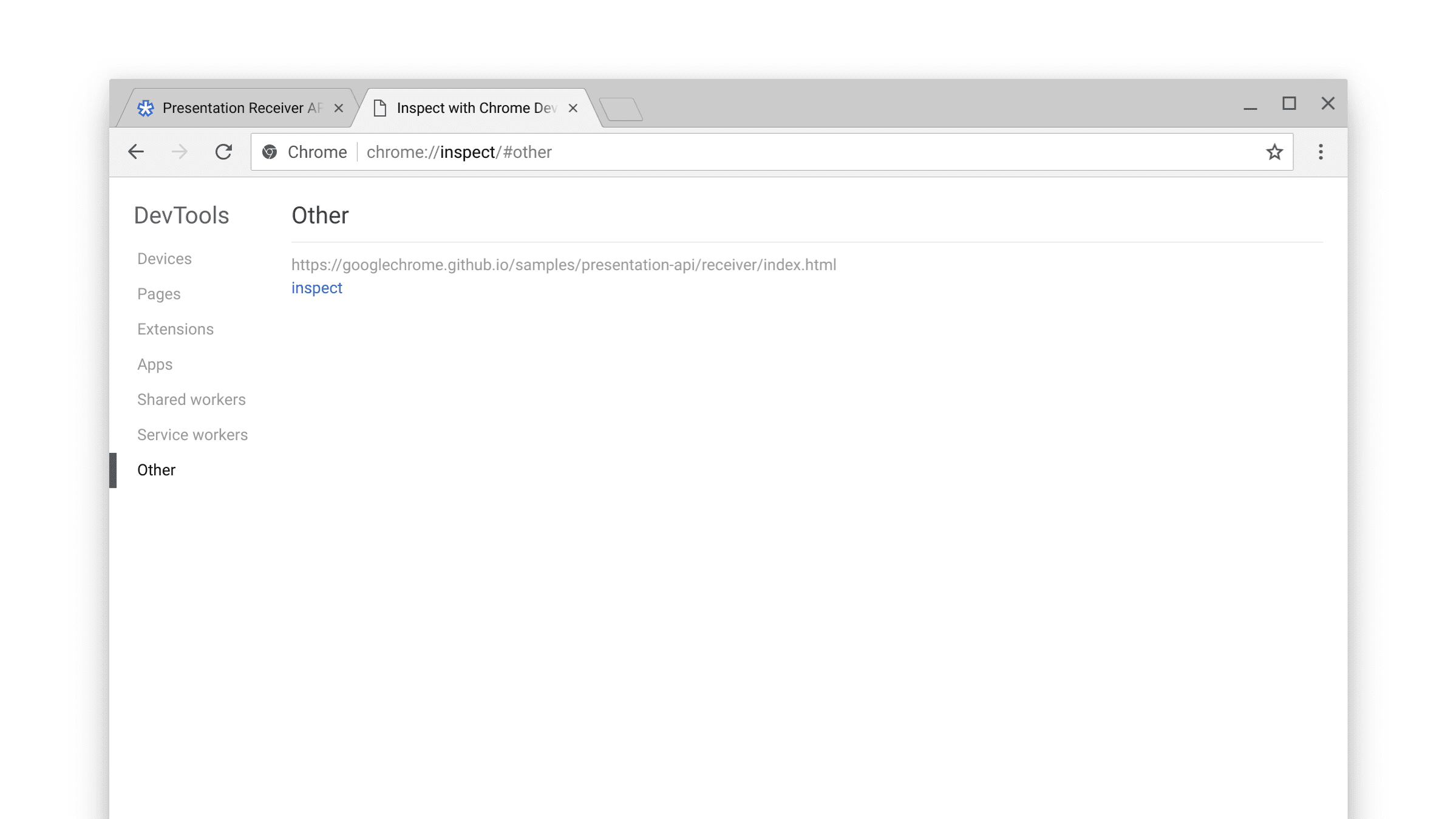Click the back navigation arrow icon
The height and width of the screenshot is (819, 1456).
click(136, 151)
